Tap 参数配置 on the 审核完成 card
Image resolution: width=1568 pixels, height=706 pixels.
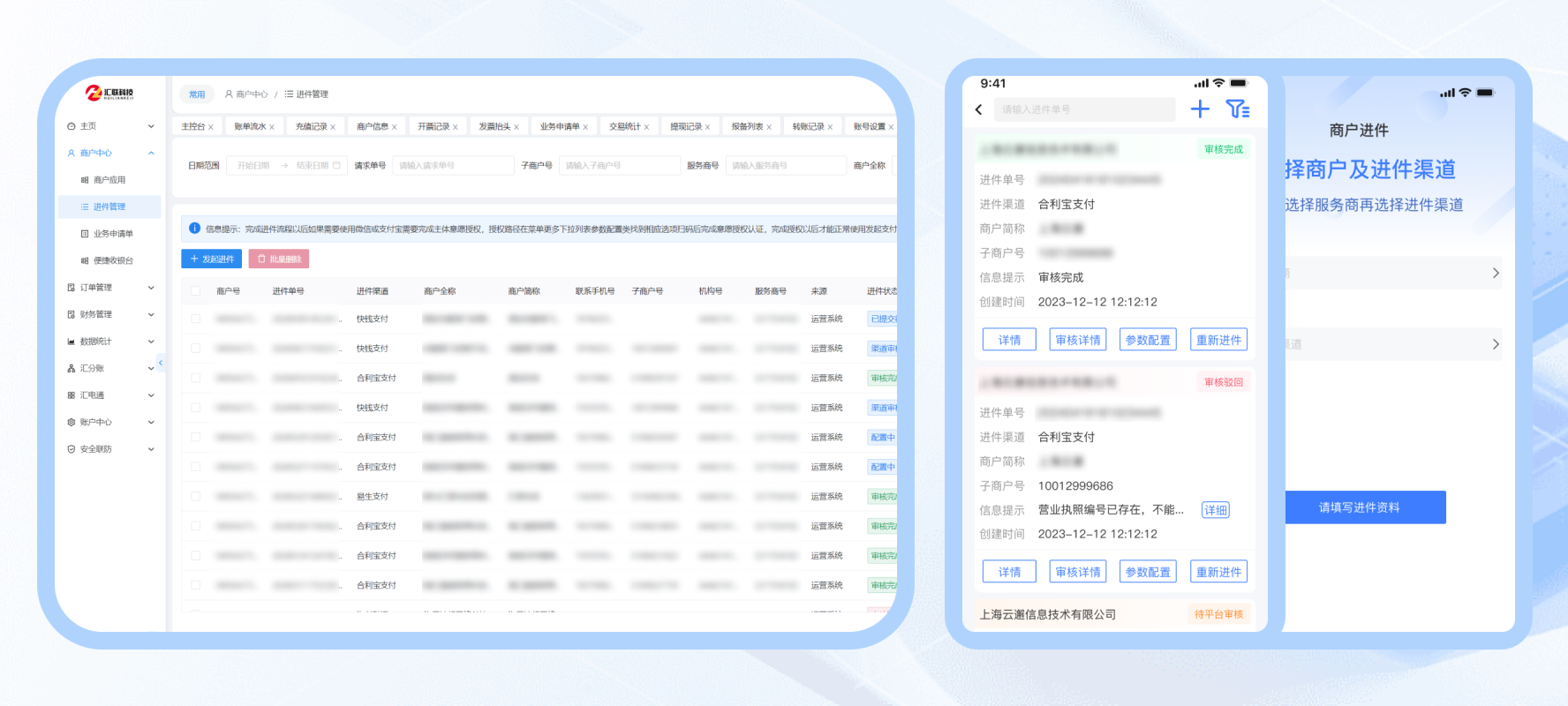tap(1148, 340)
